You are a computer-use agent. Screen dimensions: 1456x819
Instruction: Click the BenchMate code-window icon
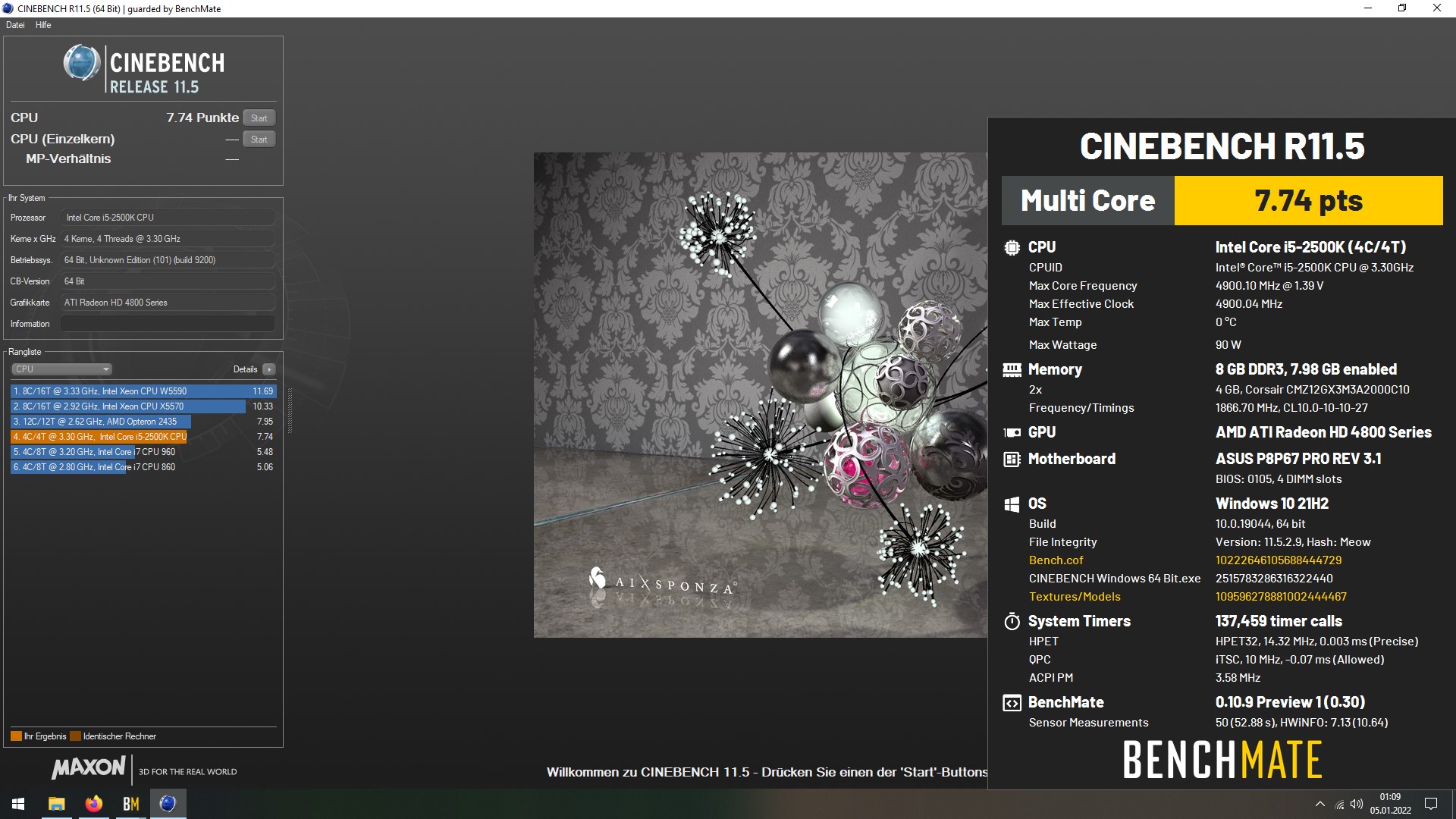click(x=1012, y=703)
